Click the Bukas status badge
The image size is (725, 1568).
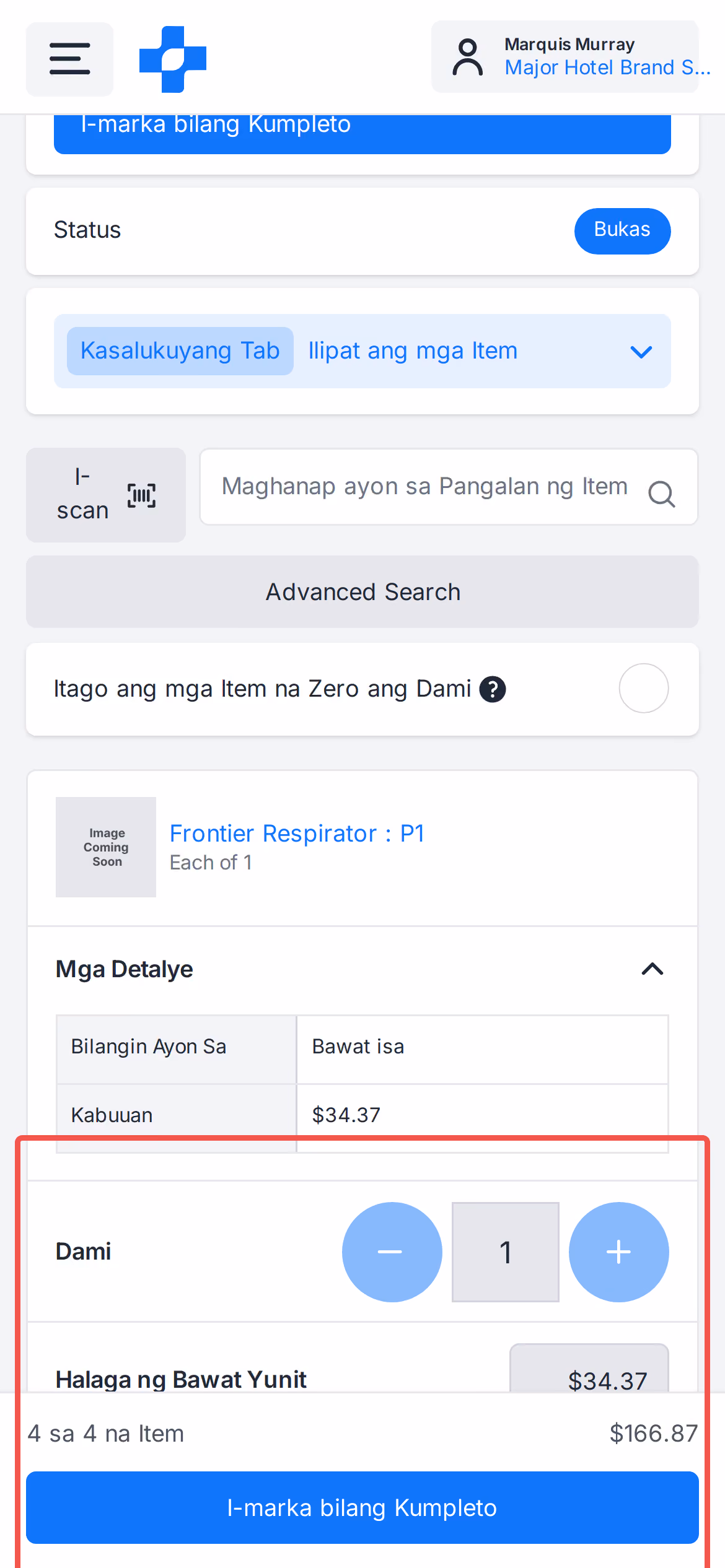click(622, 230)
